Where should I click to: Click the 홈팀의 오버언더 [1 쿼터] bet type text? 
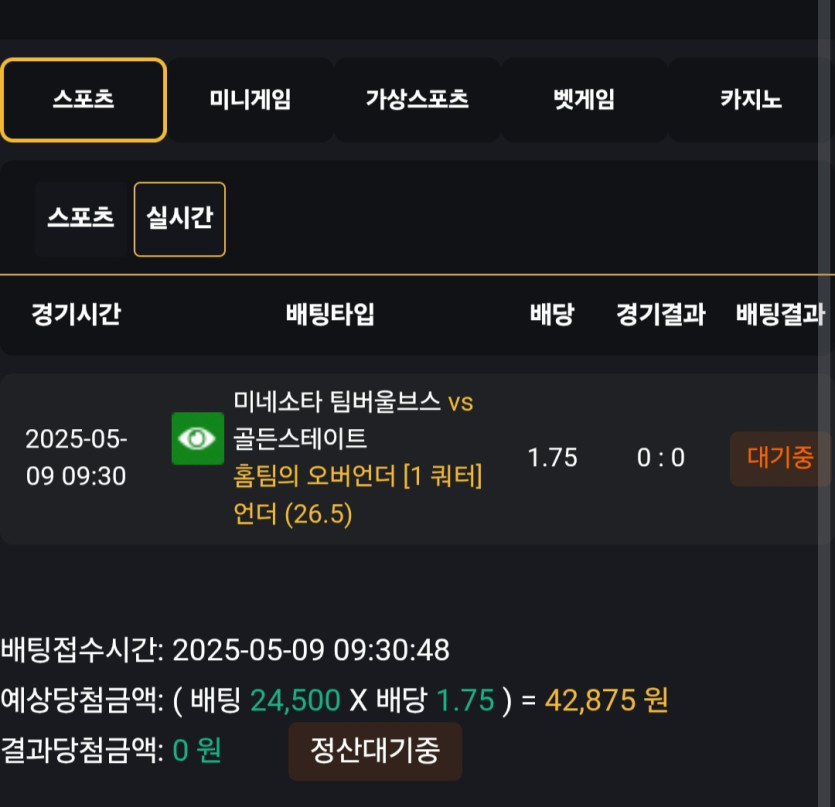pyautogui.click(x=357, y=476)
